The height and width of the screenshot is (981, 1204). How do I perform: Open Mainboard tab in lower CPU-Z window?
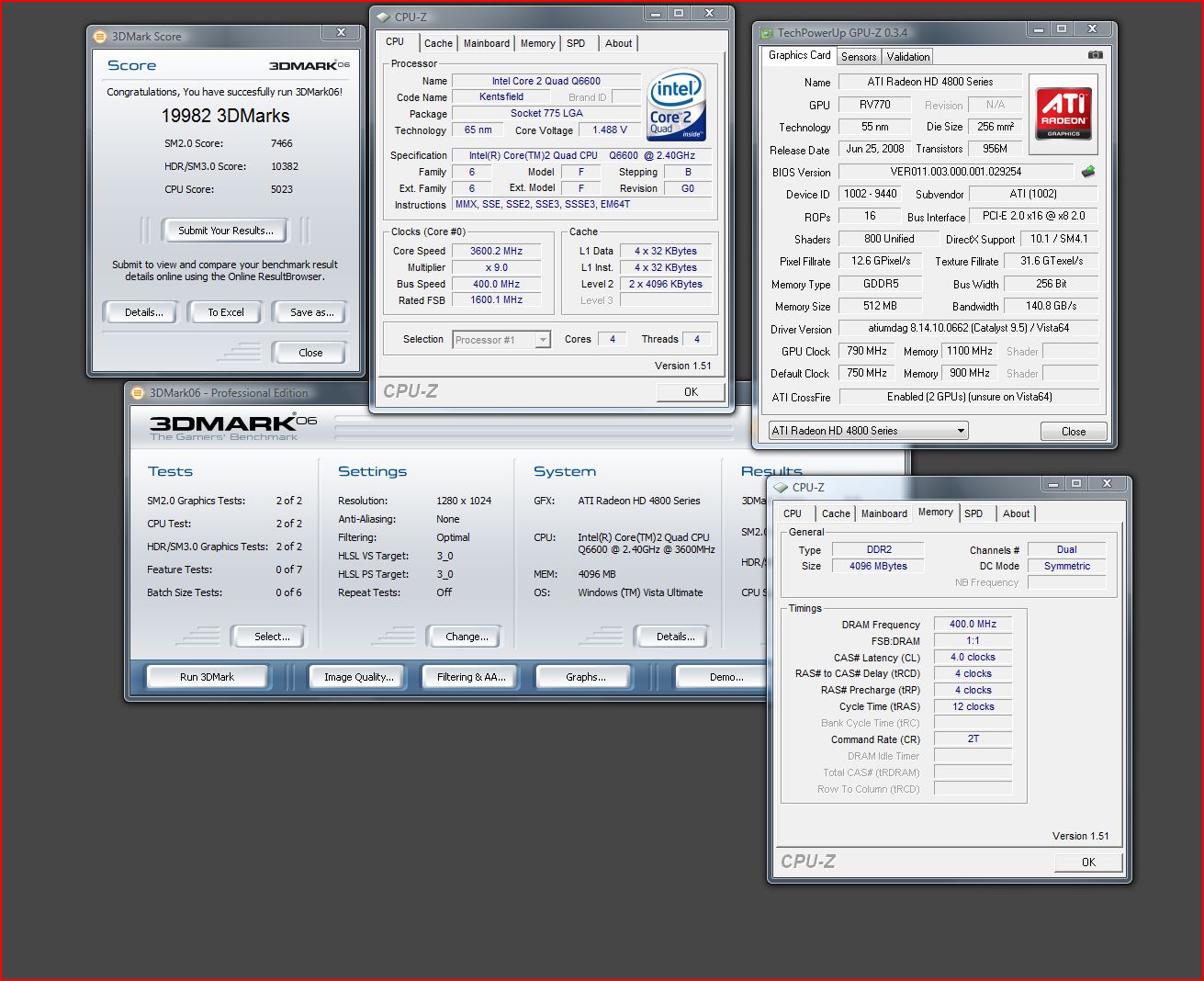(x=883, y=513)
